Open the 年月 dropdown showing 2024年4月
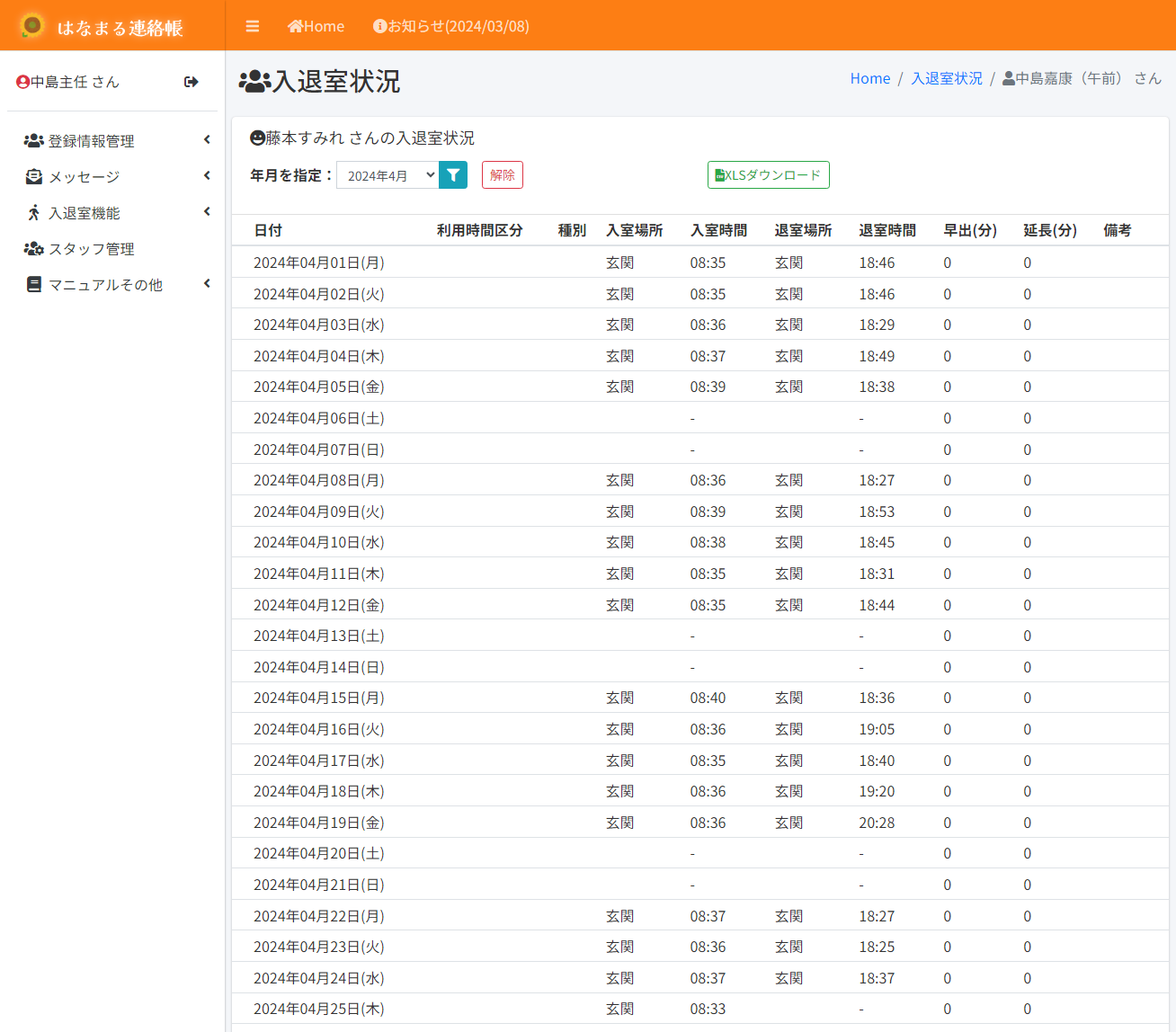 tap(388, 175)
